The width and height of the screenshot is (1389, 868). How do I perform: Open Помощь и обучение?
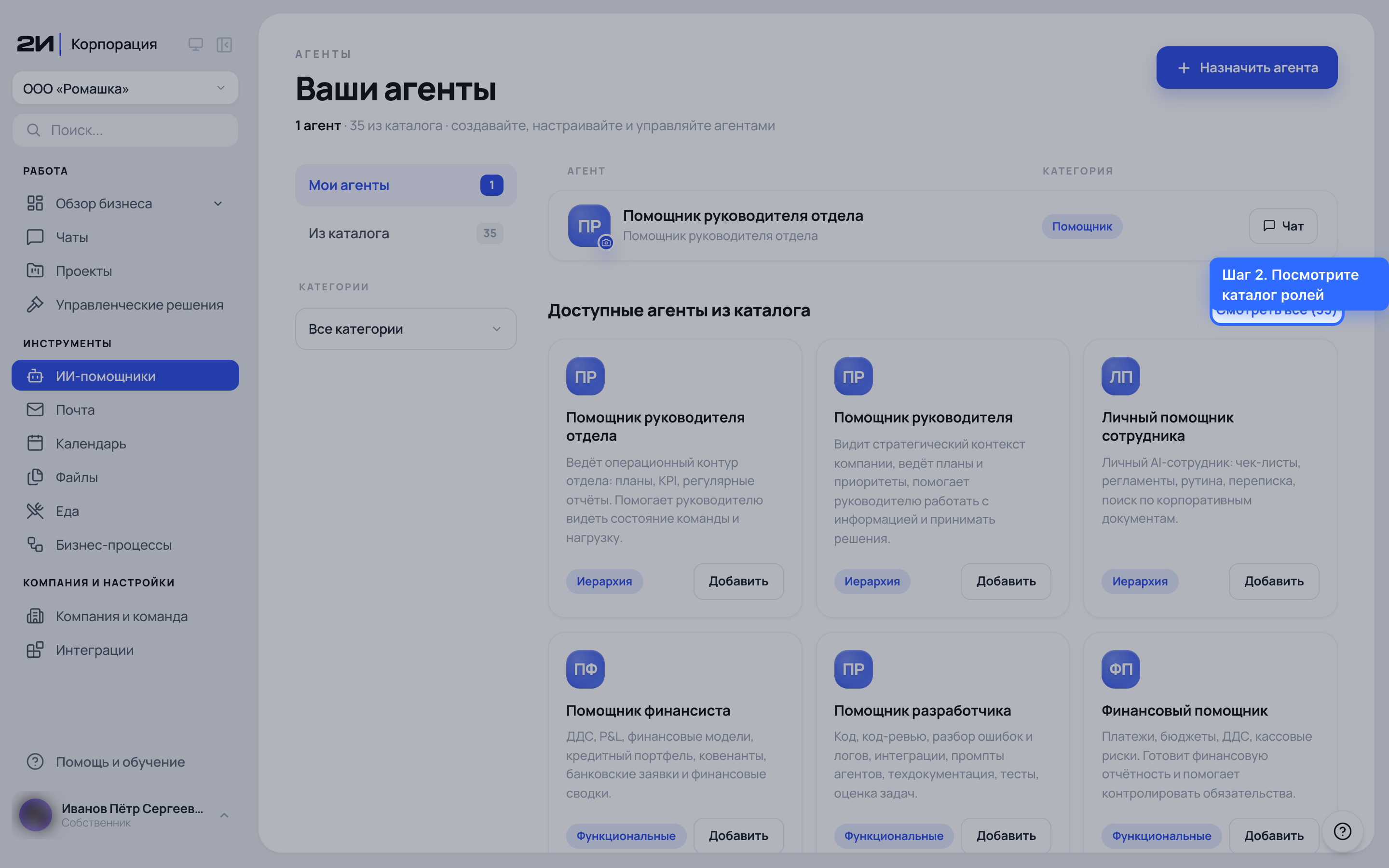coord(125,762)
